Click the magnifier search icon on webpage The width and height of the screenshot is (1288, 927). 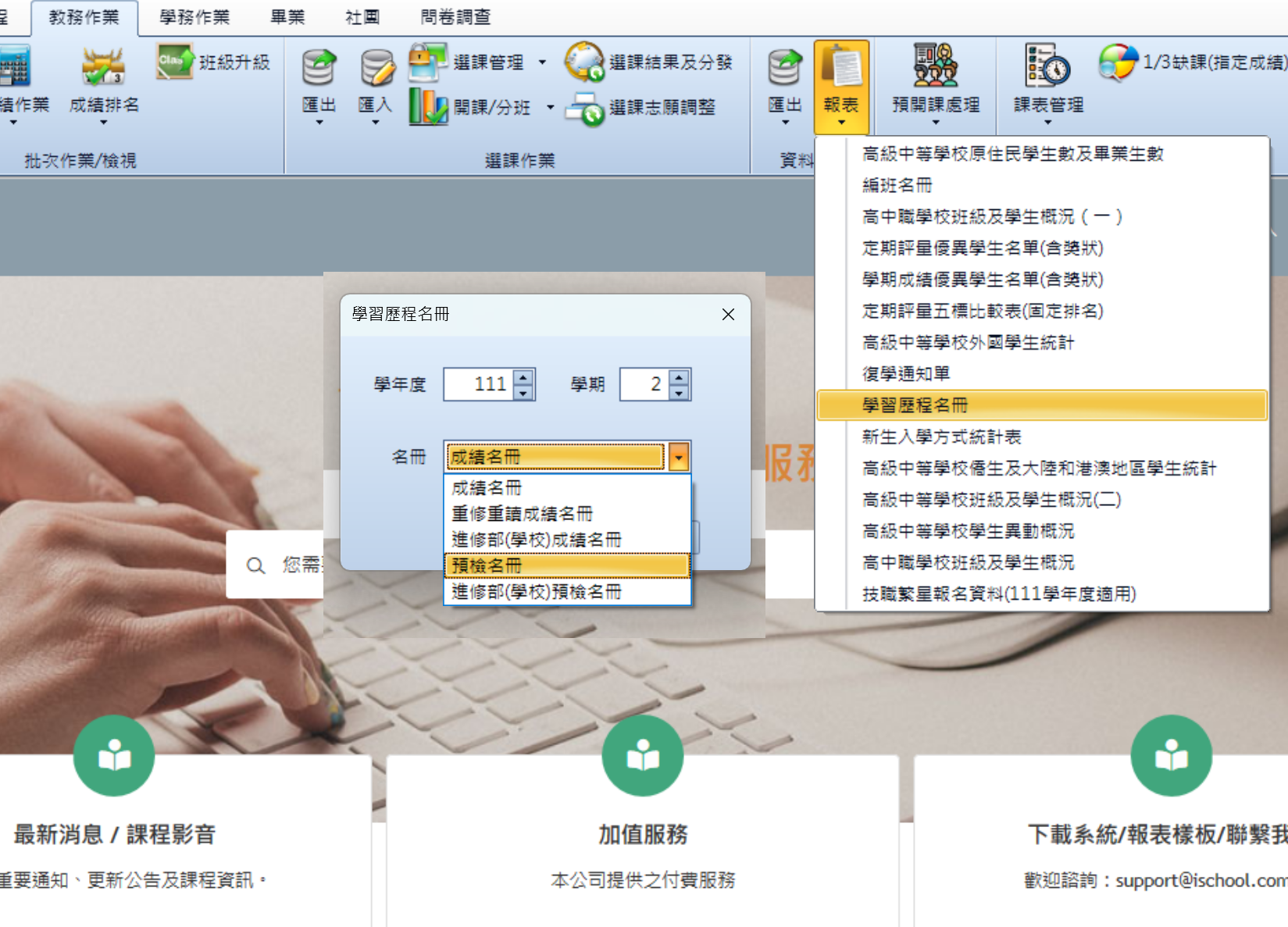(x=255, y=565)
